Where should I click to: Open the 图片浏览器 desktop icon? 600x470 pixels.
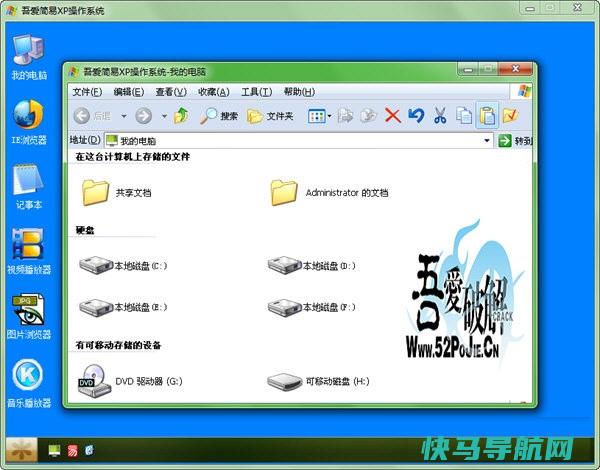(29, 316)
